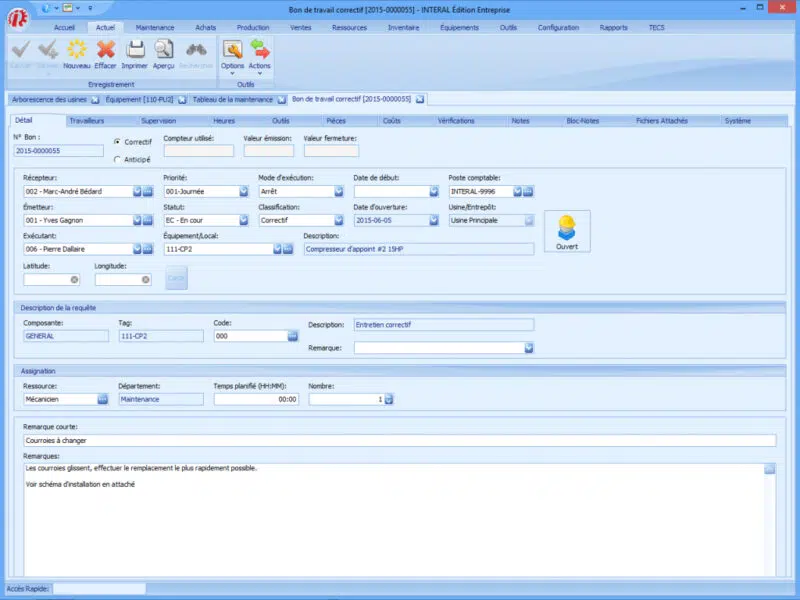Click the Remarque courte text field
The height and width of the screenshot is (600, 800).
tap(400, 440)
